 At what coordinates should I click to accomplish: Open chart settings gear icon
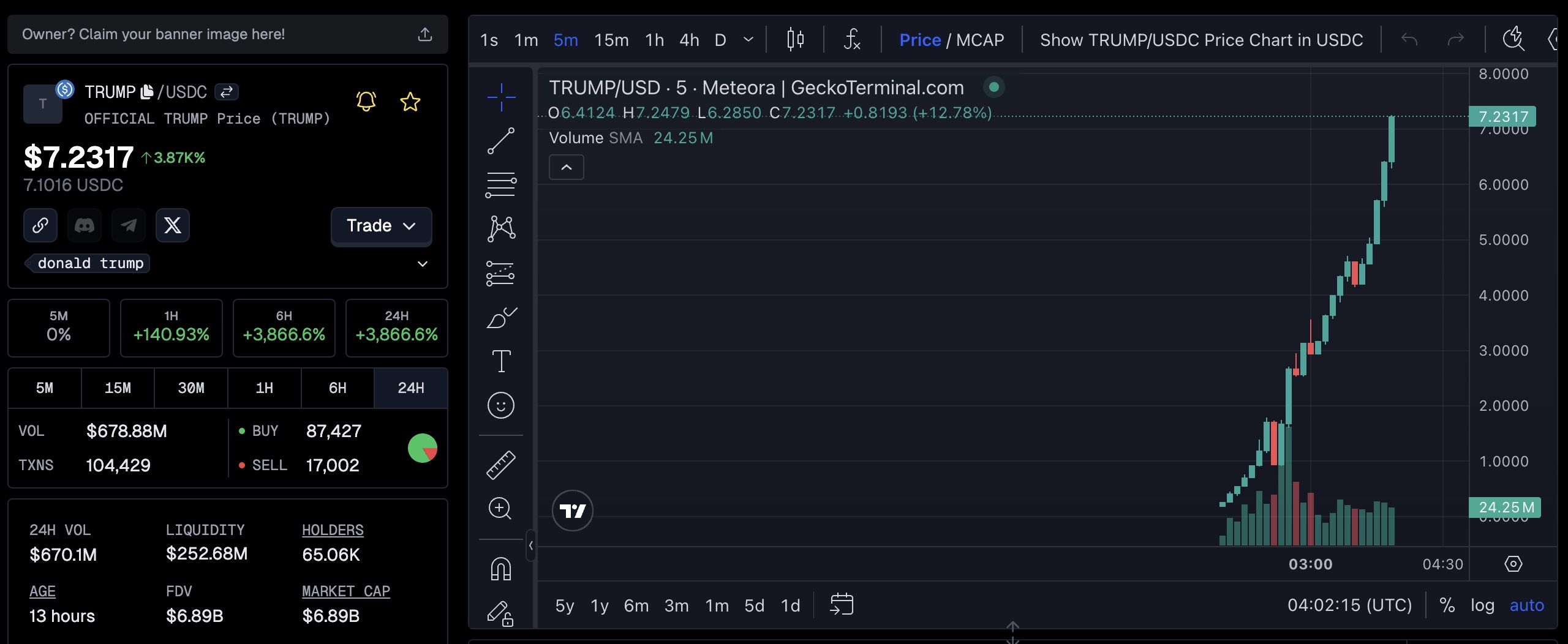pos(1513,564)
